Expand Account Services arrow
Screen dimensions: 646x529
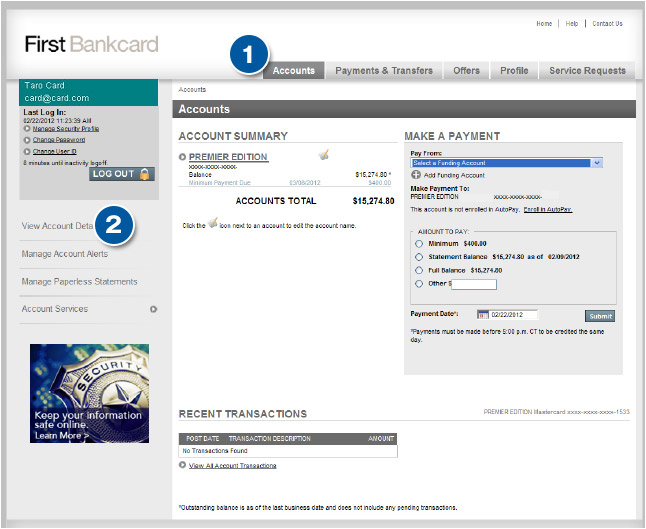[153, 309]
